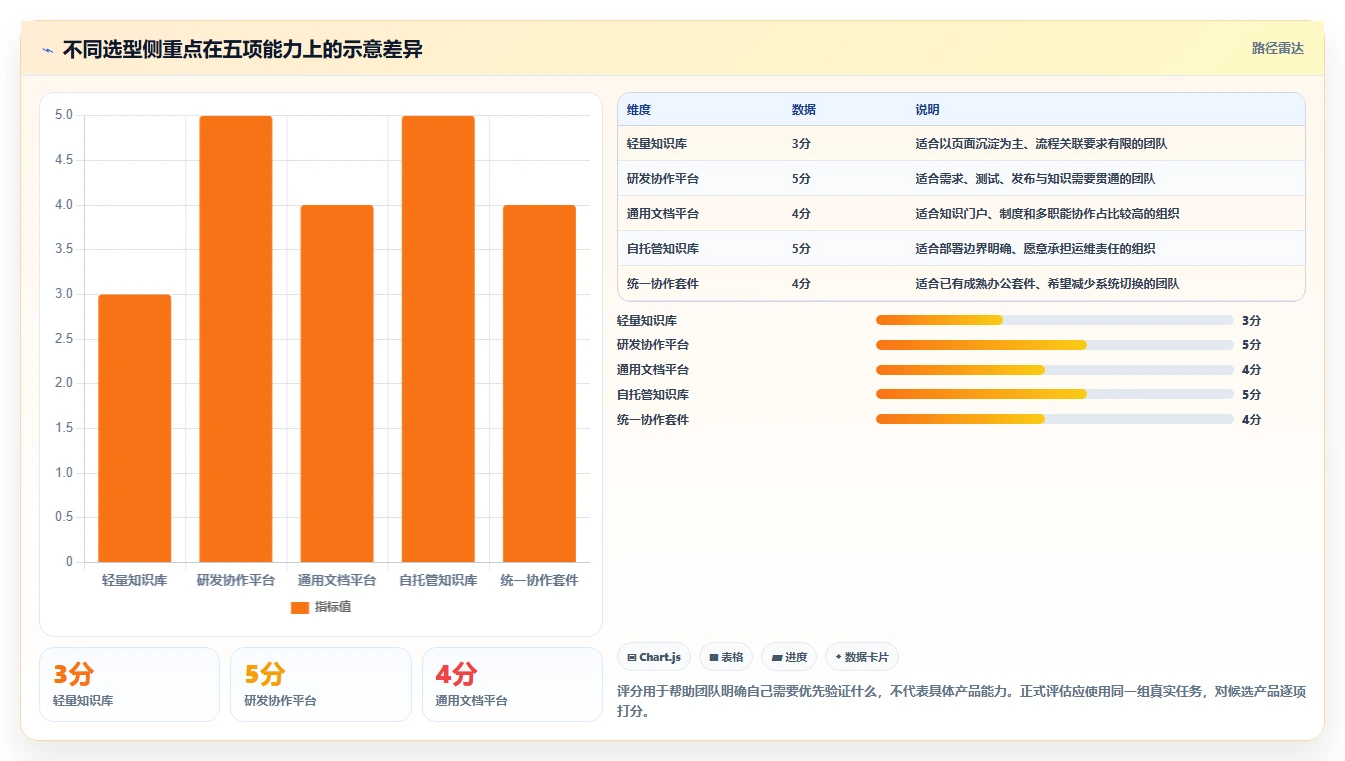Click the 自托管知识库 progress bar

(x=1054, y=394)
